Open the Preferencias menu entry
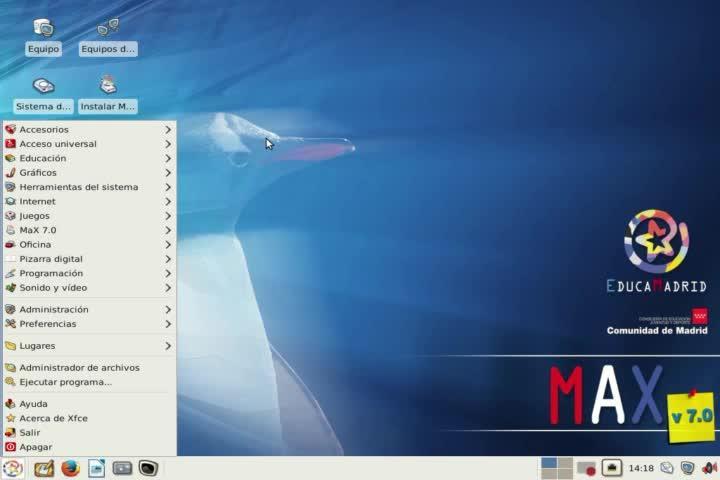Viewport: 720px width, 480px height. [x=89, y=324]
